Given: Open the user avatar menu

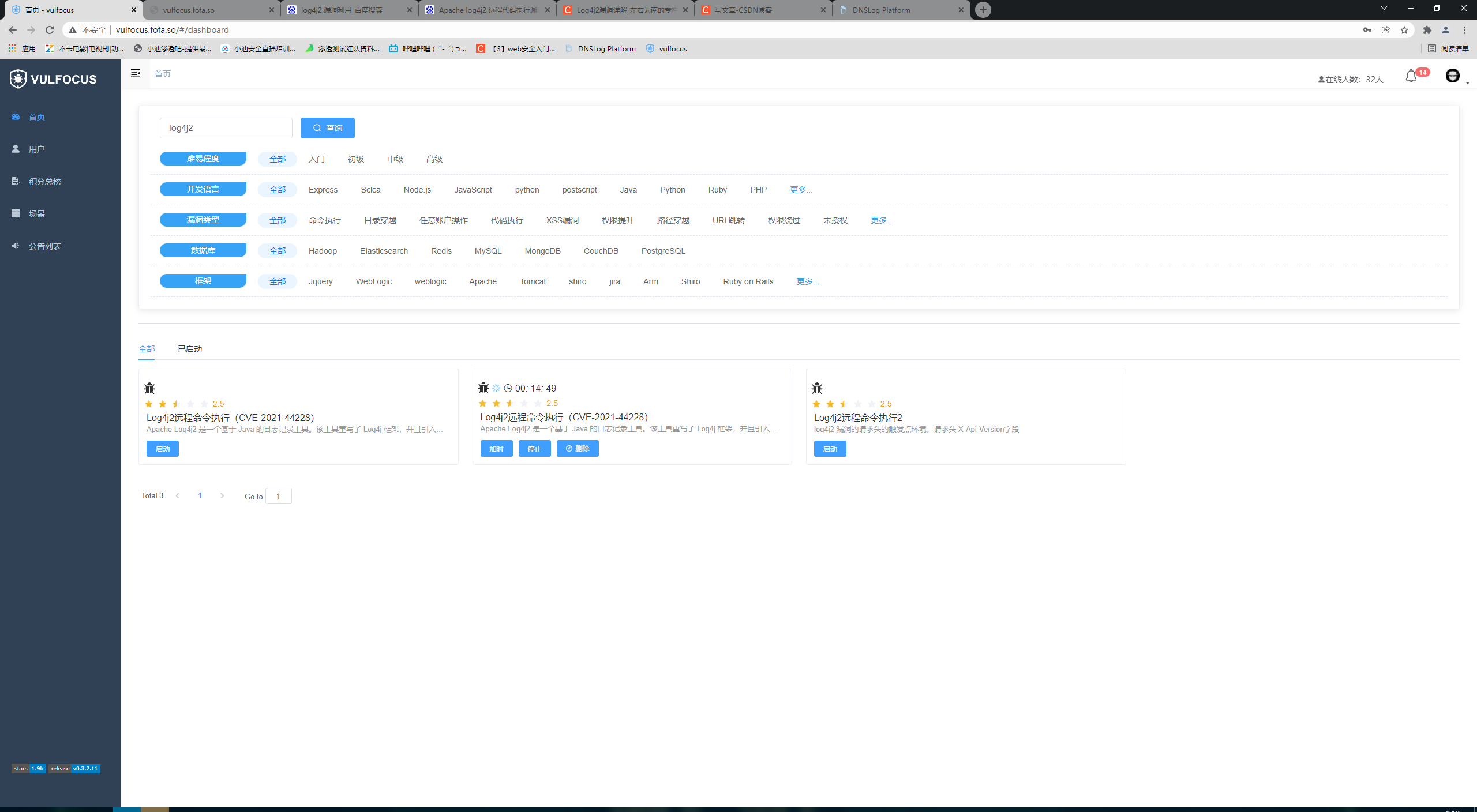Looking at the screenshot, I should point(1453,76).
